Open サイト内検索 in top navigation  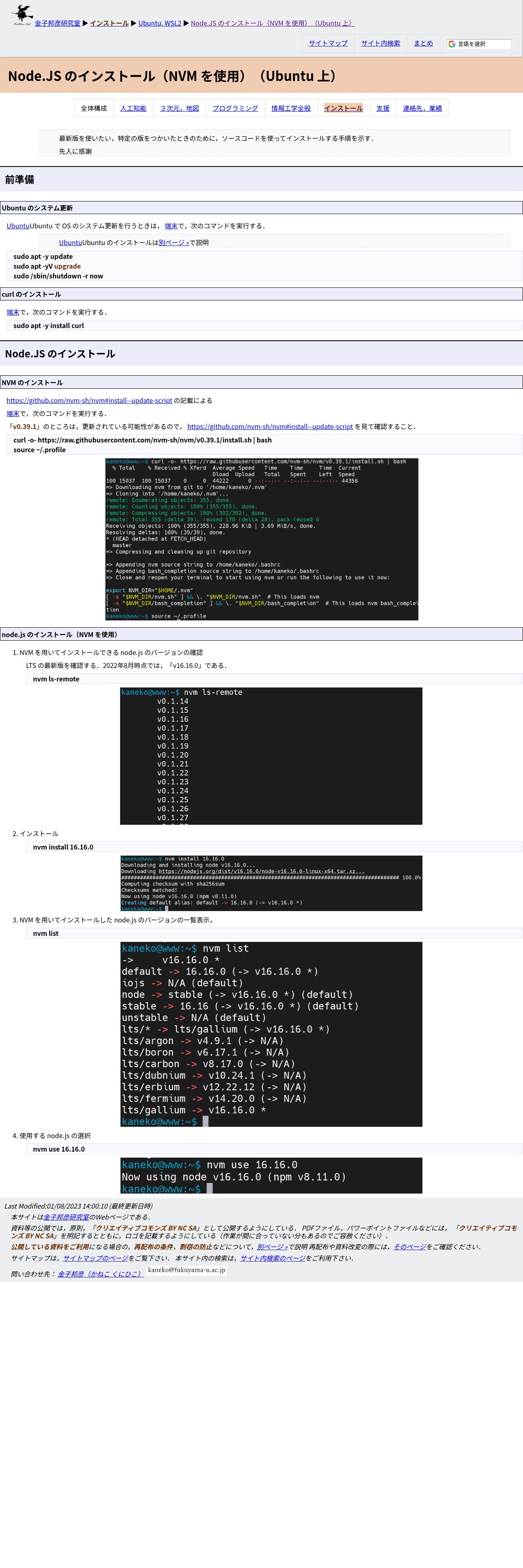pyautogui.click(x=380, y=43)
